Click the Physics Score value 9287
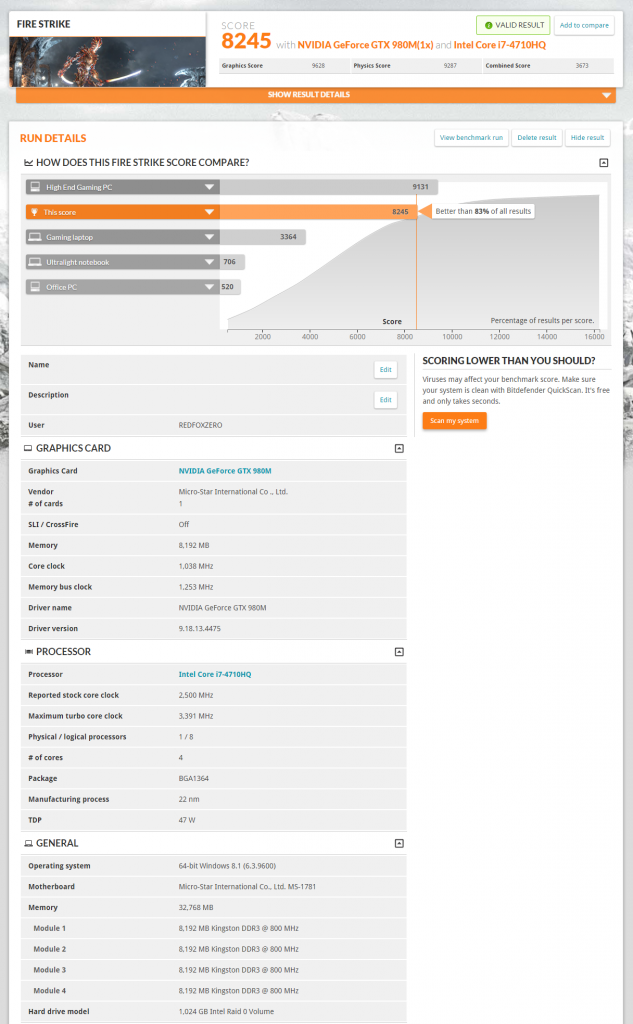 (x=450, y=66)
